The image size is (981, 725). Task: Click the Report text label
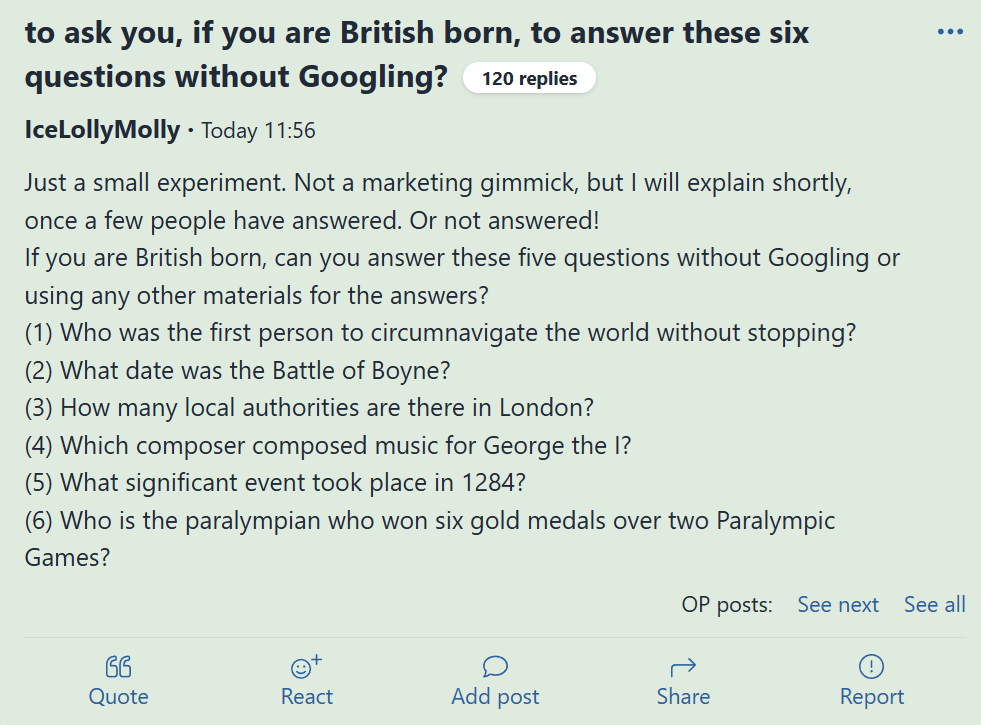click(872, 696)
